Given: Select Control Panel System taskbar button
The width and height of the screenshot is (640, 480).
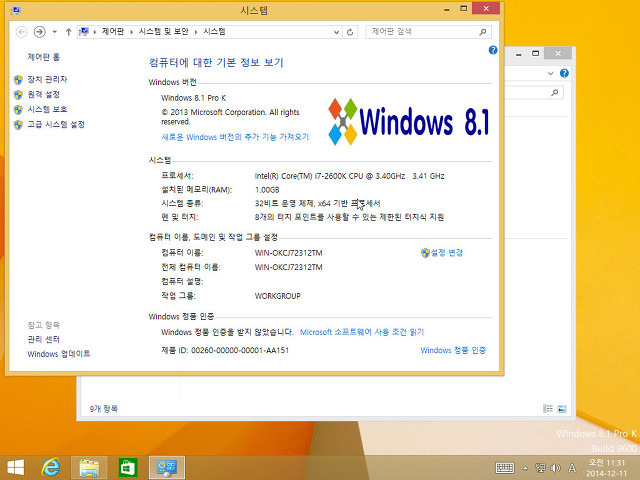Looking at the screenshot, I should click(167, 467).
